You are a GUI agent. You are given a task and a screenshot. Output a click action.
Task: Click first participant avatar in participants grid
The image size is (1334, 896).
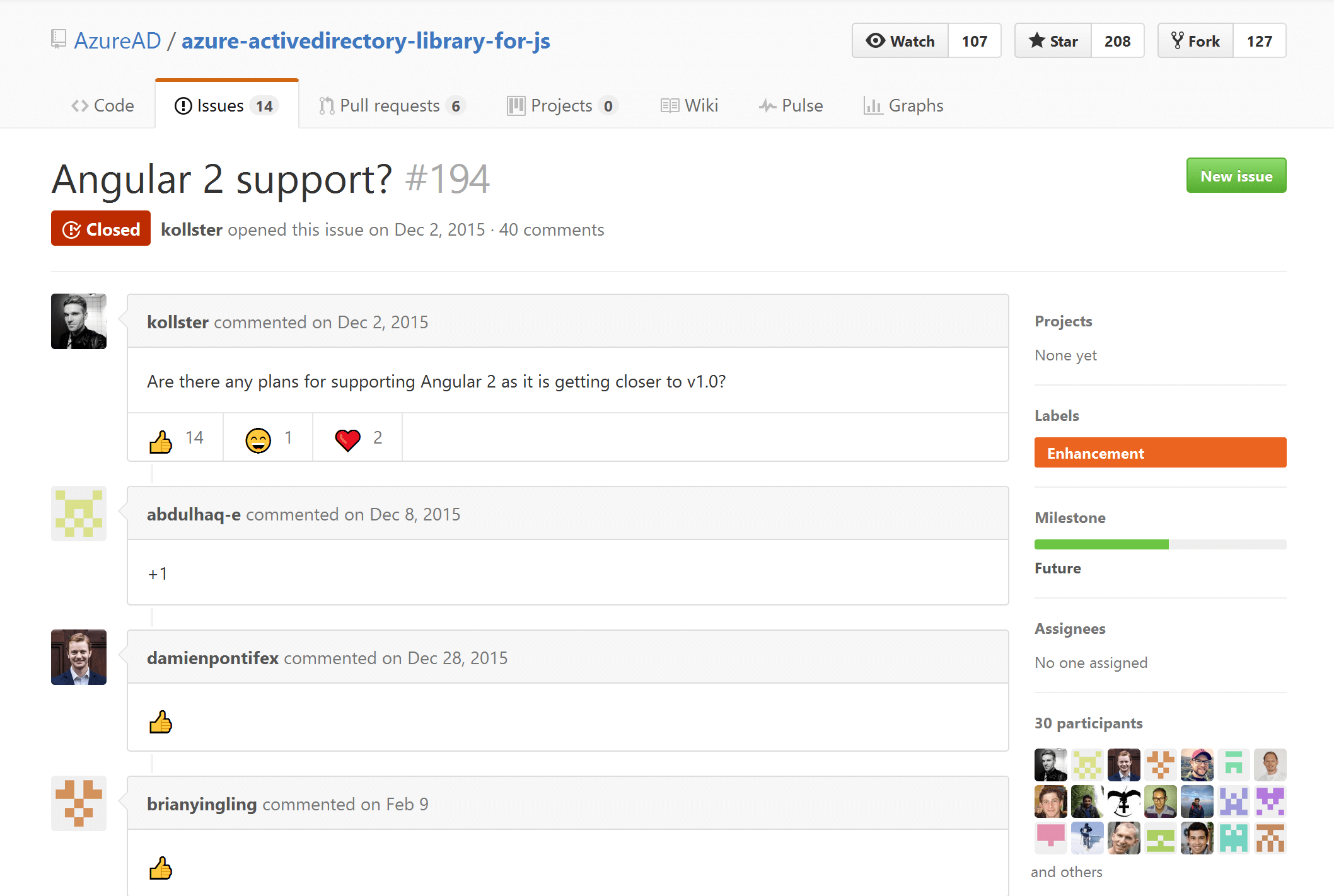point(1050,765)
